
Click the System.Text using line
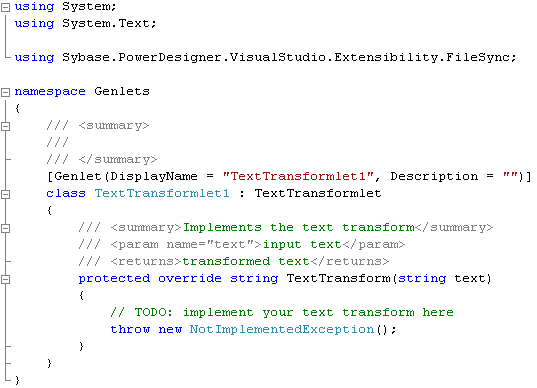click(x=85, y=23)
